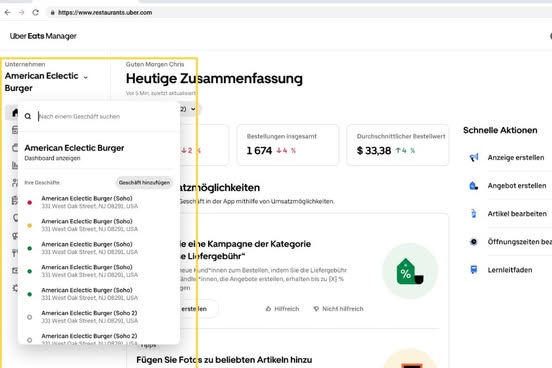The image size is (552, 368).
Task: Reload the page with the browser refresh icon
Action: [x=36, y=12]
